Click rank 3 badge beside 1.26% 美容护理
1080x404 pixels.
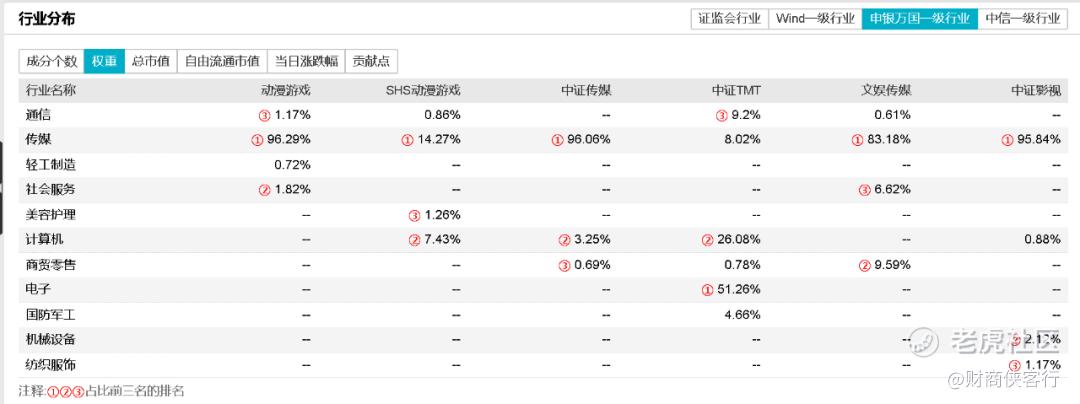[x=414, y=215]
